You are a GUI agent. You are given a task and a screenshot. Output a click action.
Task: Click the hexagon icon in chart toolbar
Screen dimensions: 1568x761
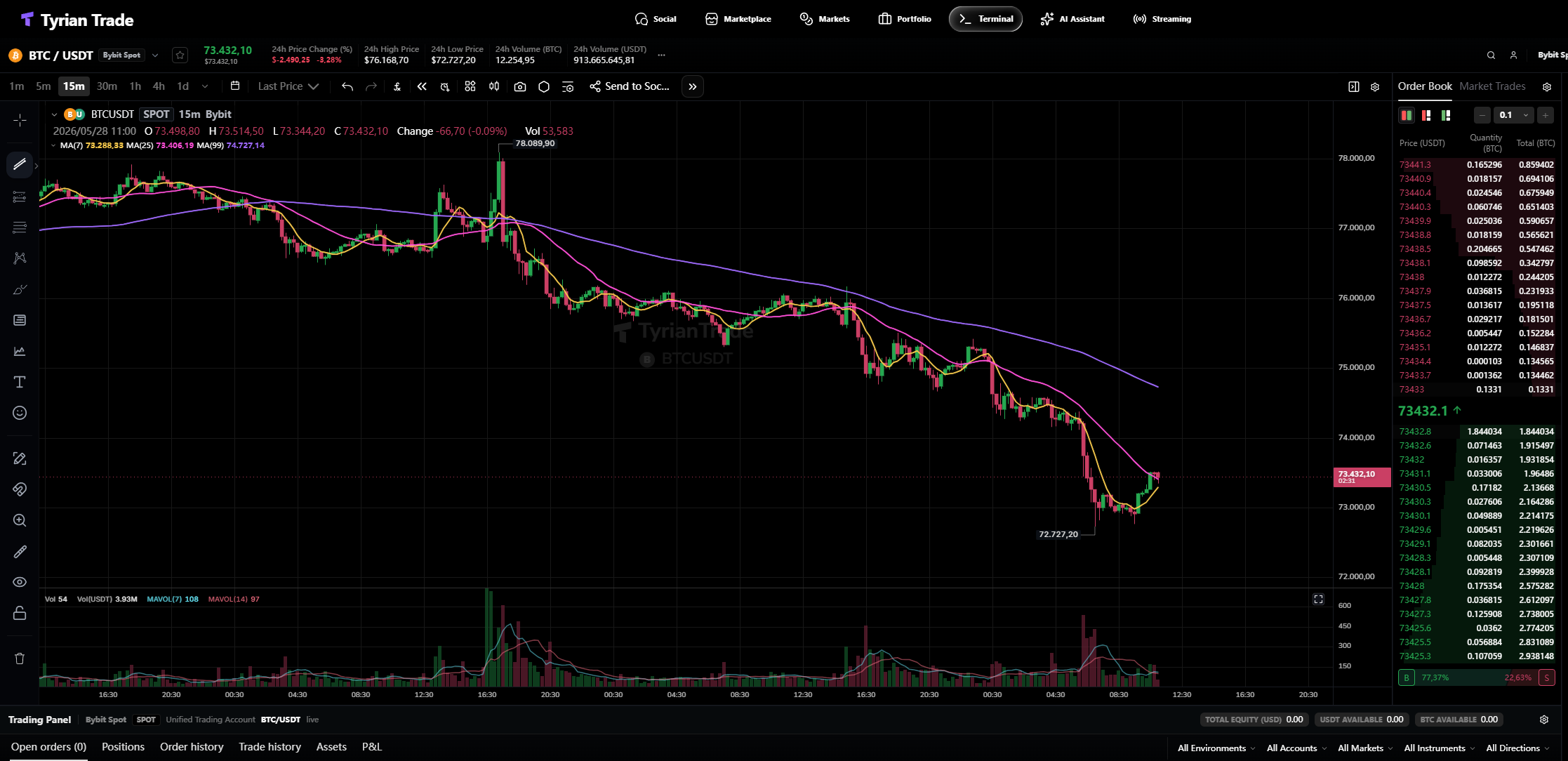(544, 86)
